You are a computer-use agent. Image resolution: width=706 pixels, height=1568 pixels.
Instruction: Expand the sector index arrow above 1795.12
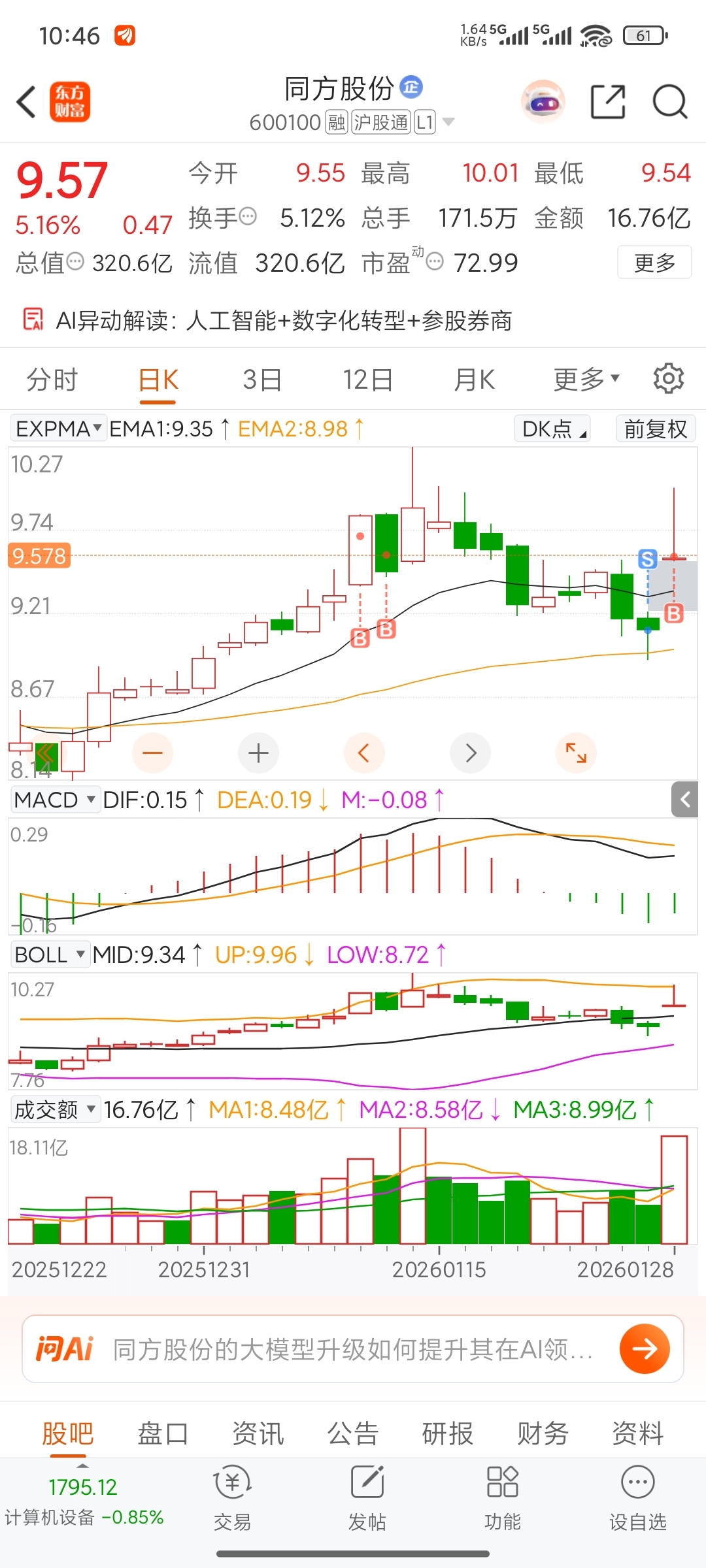click(83, 1465)
